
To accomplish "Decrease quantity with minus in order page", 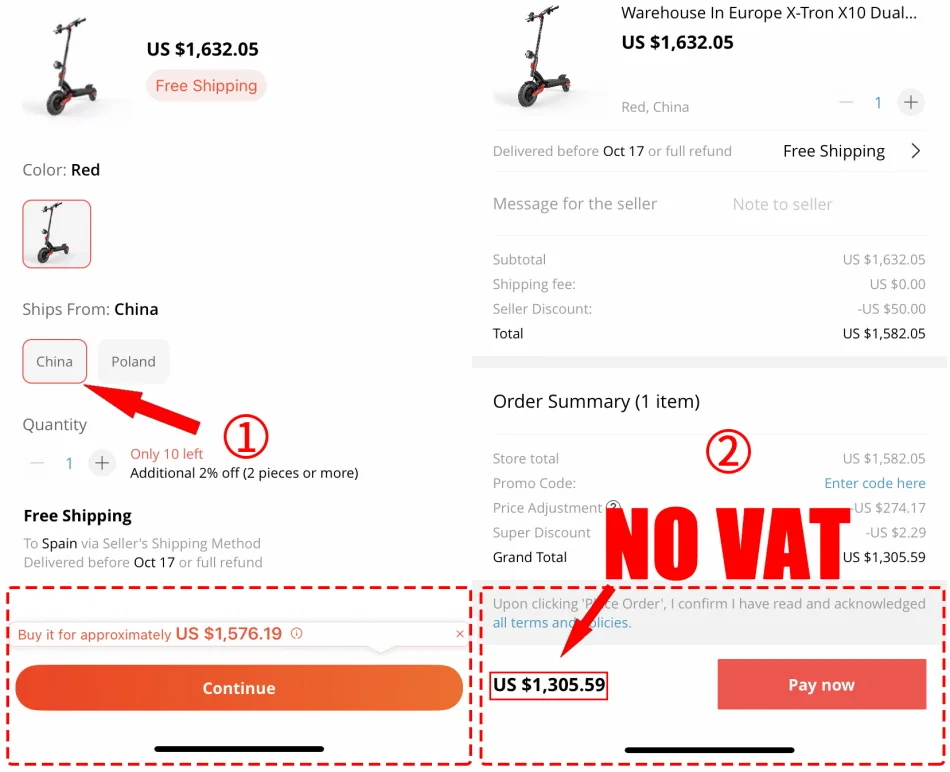I will coord(846,102).
